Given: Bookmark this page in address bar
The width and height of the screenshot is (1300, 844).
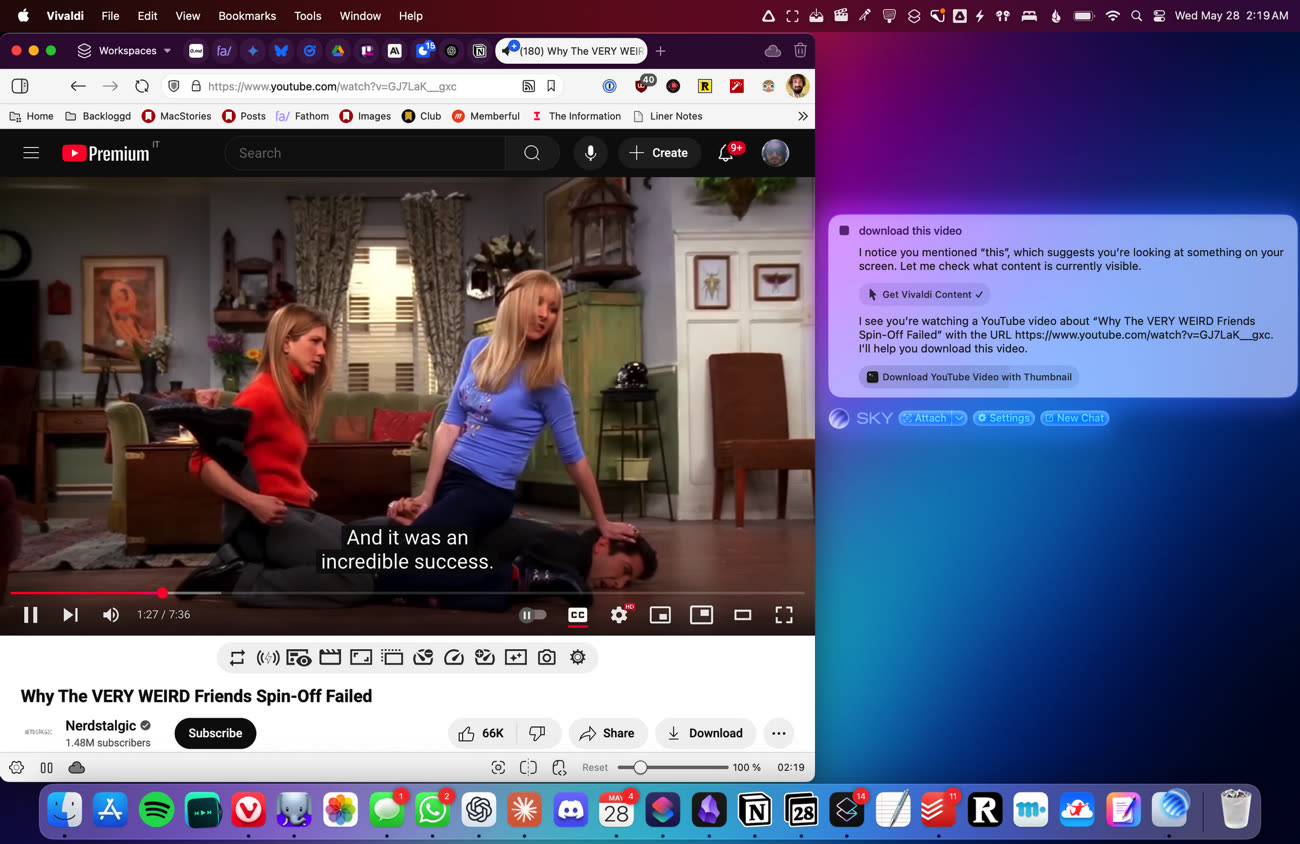Looking at the screenshot, I should pos(551,86).
